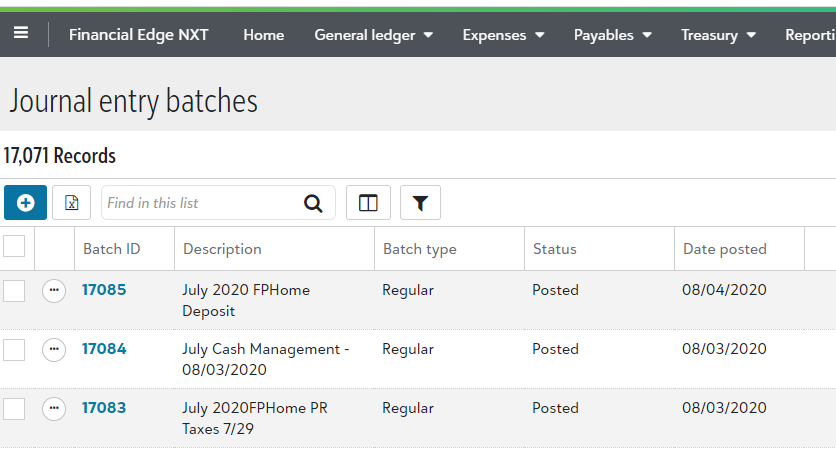Open the filter funnel button
836x455 pixels.
coord(420,203)
